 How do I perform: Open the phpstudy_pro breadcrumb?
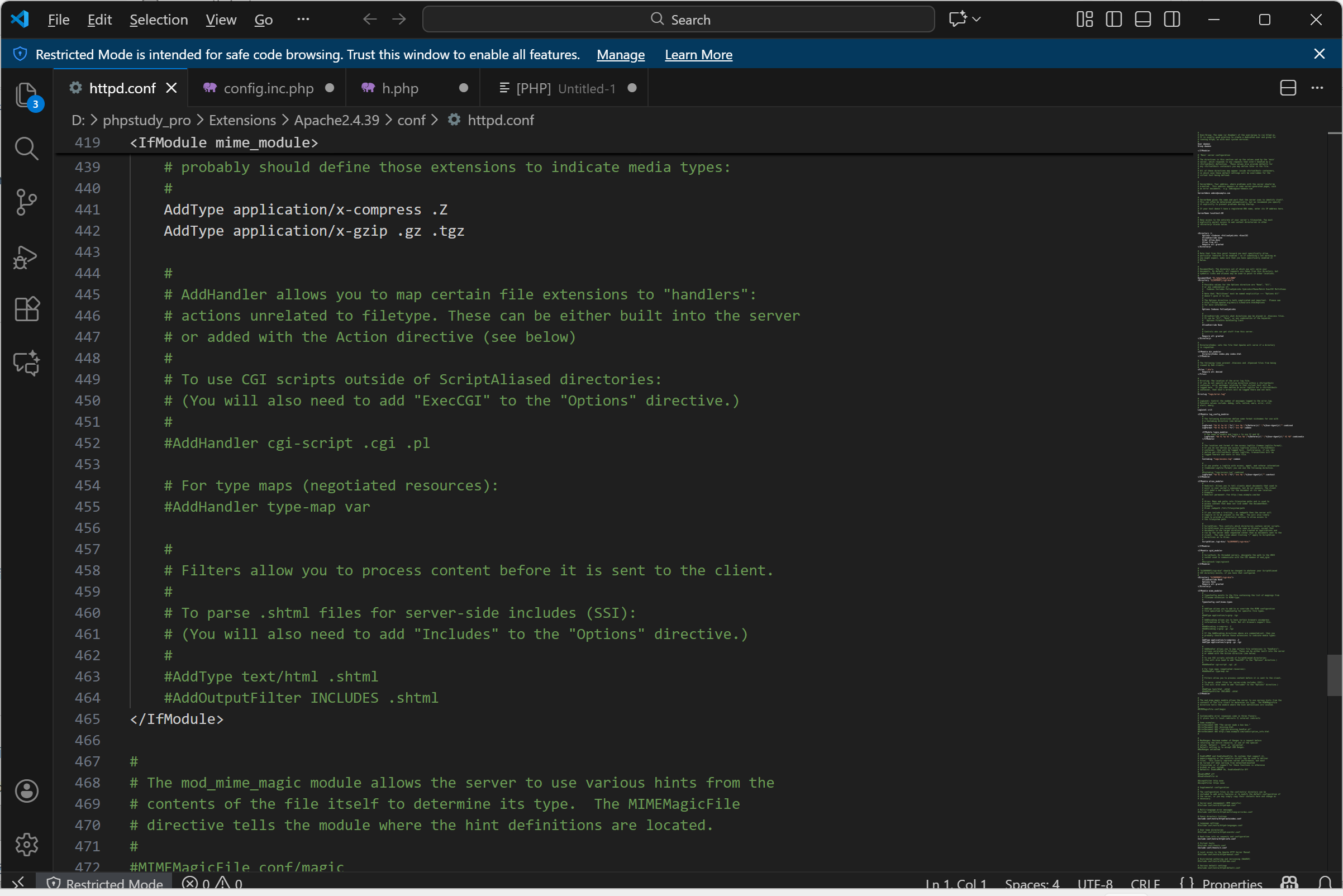(x=147, y=120)
